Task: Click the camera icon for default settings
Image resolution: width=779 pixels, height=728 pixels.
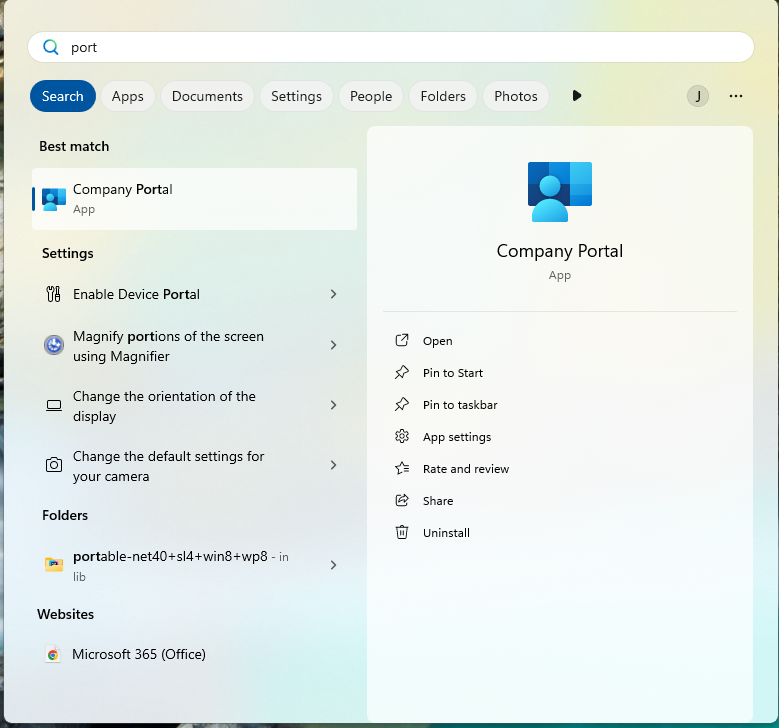Action: (54, 465)
